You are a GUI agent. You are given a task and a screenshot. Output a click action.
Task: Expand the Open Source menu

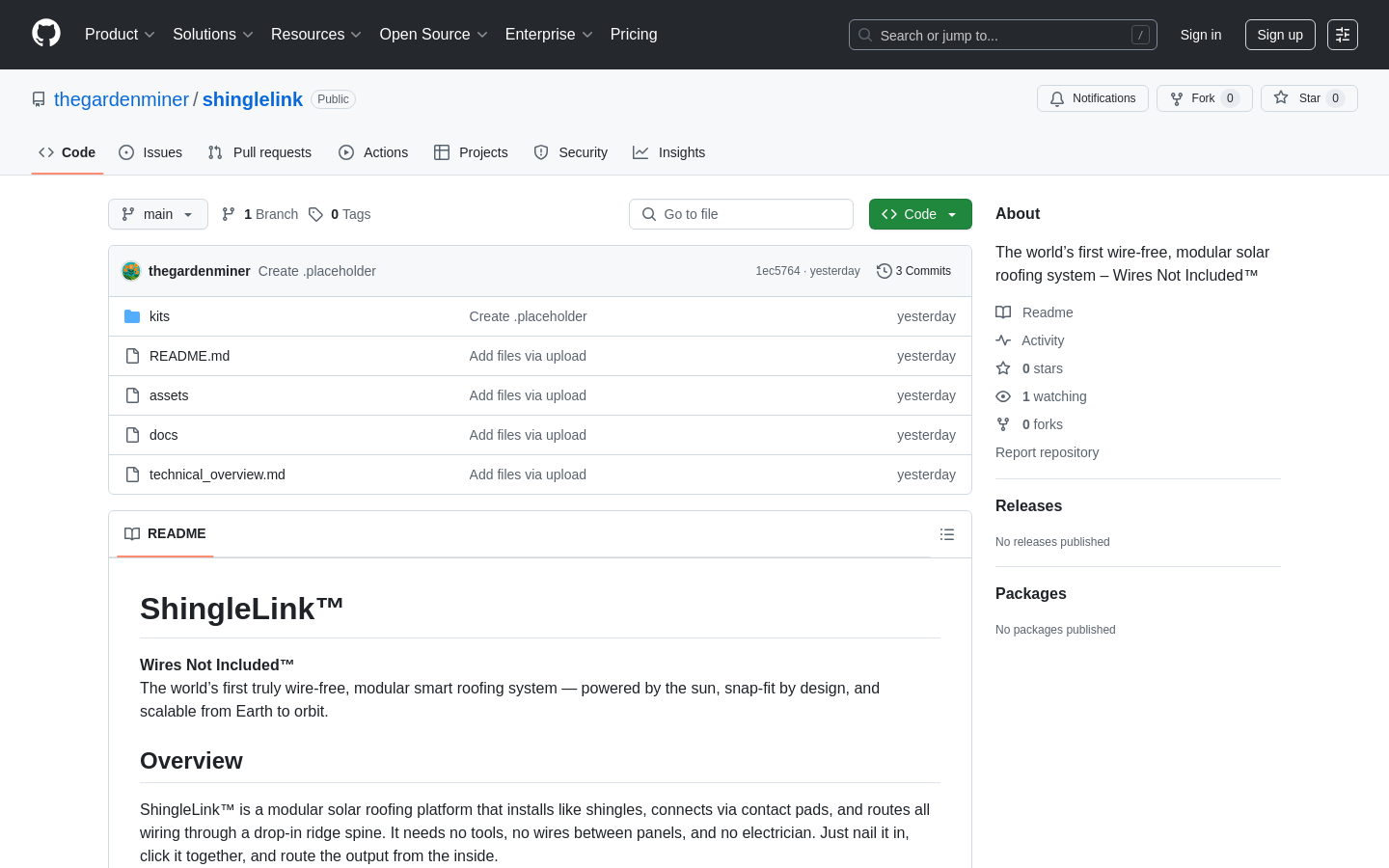tap(434, 35)
